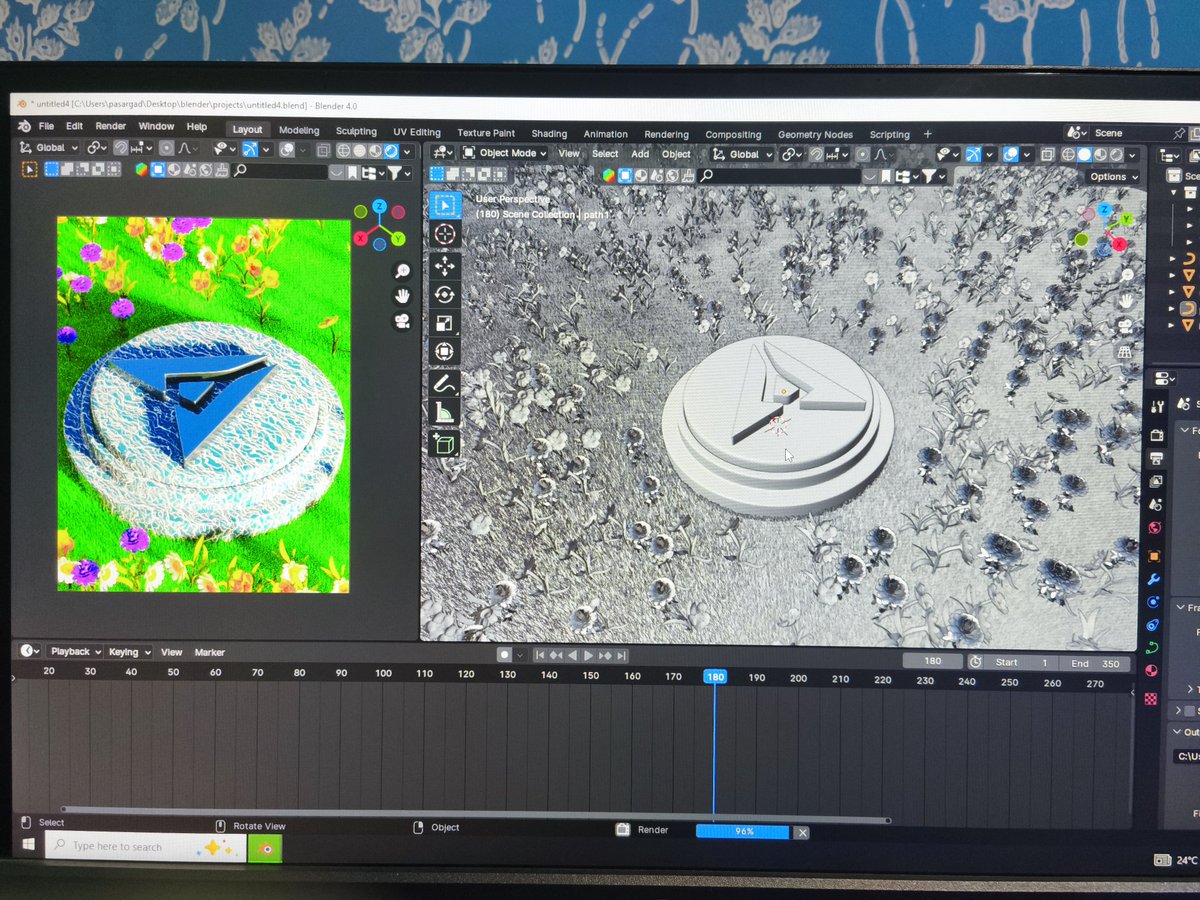Open the orange Object properties tab
Screen dimensions: 1200x900
pyautogui.click(x=1154, y=555)
